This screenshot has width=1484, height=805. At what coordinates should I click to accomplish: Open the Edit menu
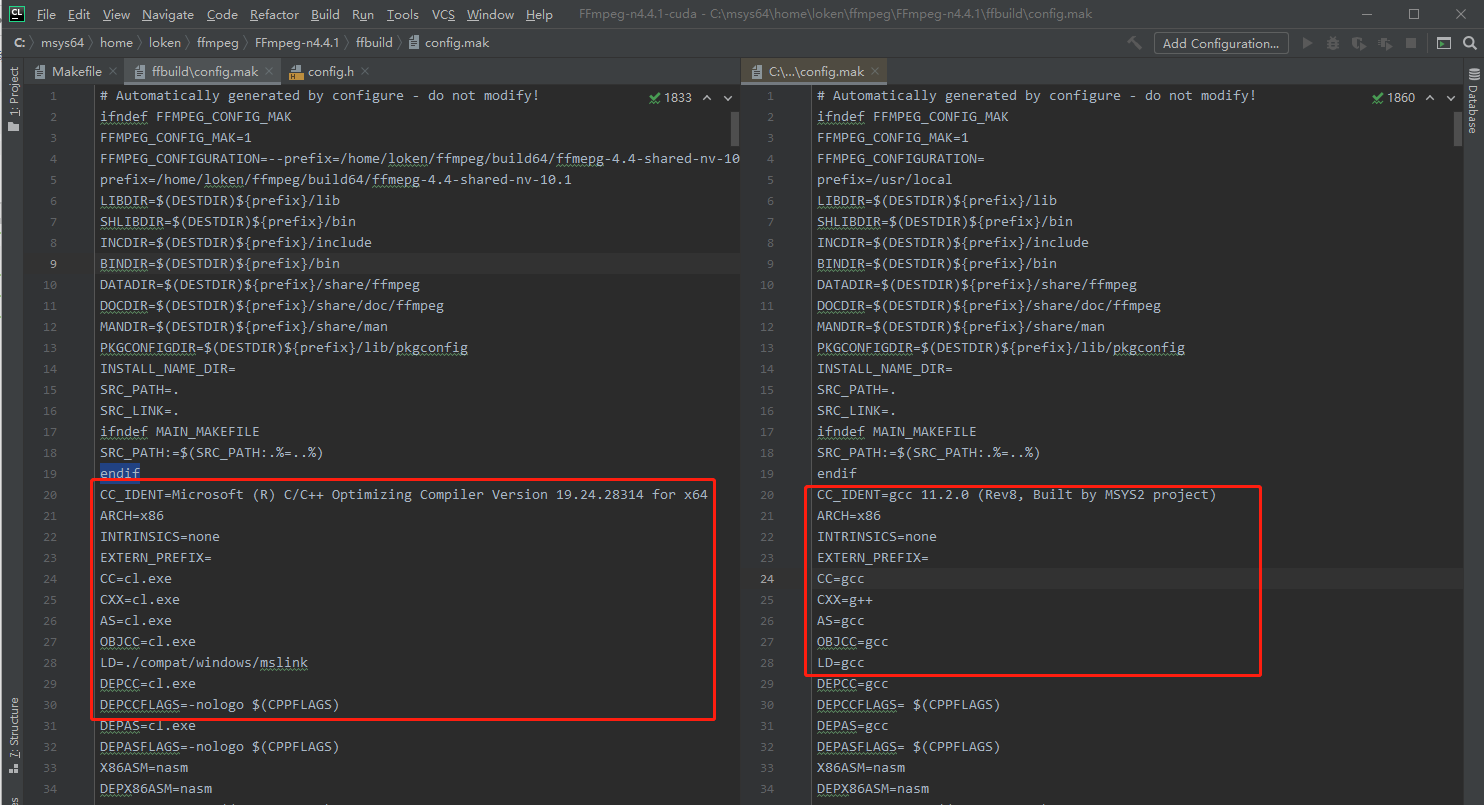79,14
